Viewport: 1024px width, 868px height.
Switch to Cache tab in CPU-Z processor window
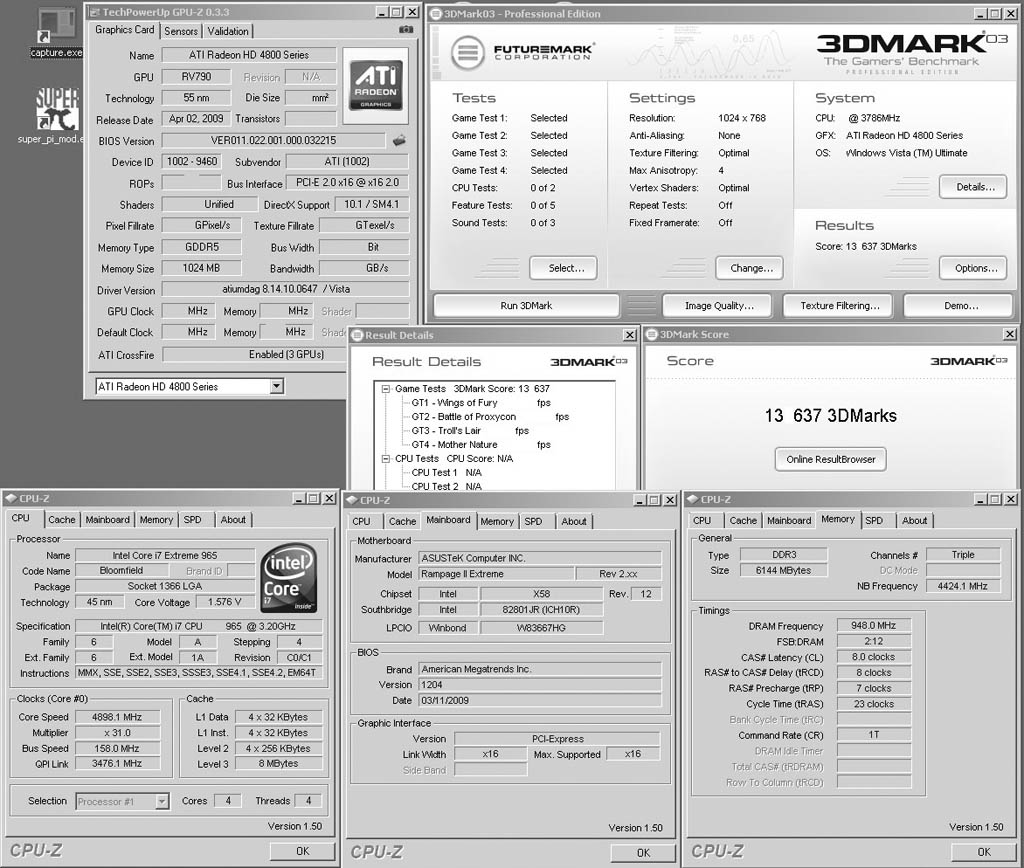(x=62, y=520)
